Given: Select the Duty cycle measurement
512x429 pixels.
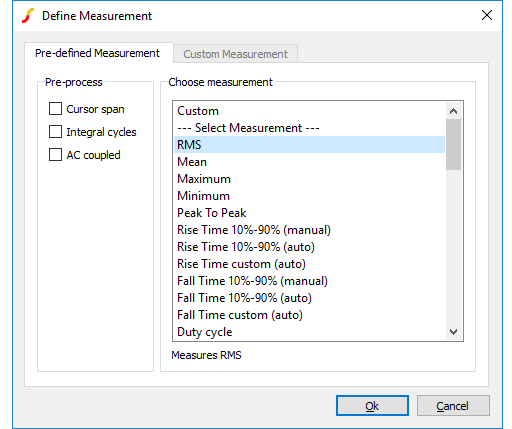Looking at the screenshot, I should (309, 332).
